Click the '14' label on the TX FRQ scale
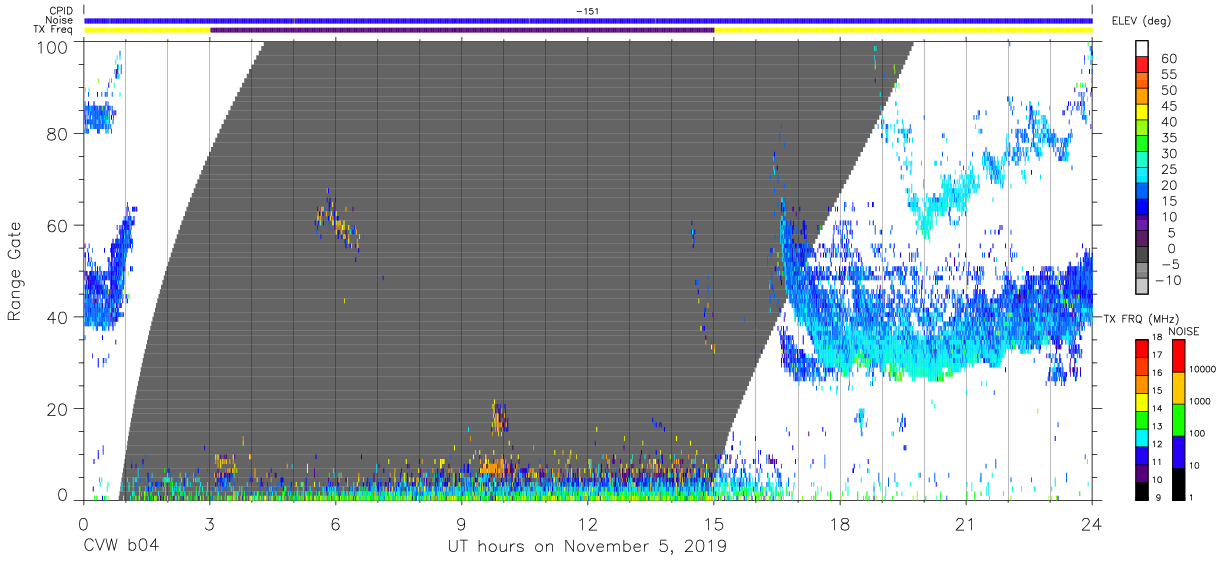 (x=1157, y=408)
